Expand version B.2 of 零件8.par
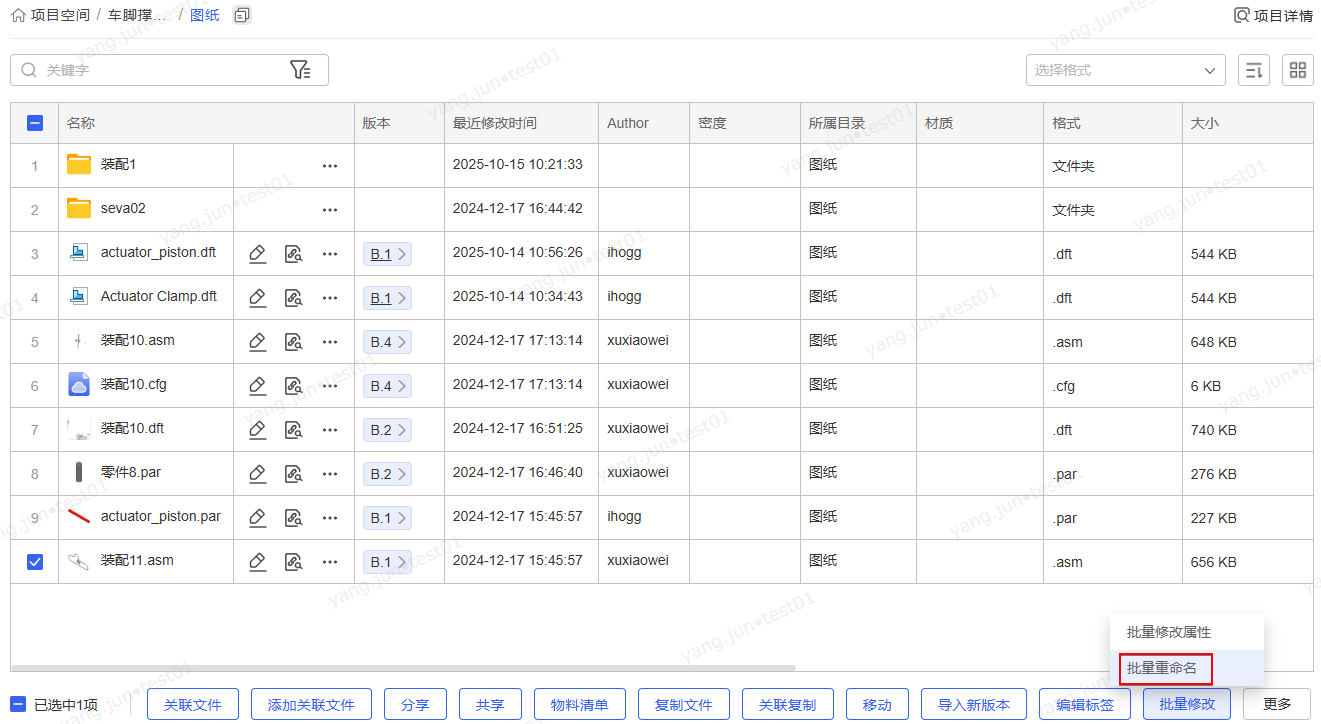Screen dimensions: 1321x724 pyautogui.click(x=387, y=474)
